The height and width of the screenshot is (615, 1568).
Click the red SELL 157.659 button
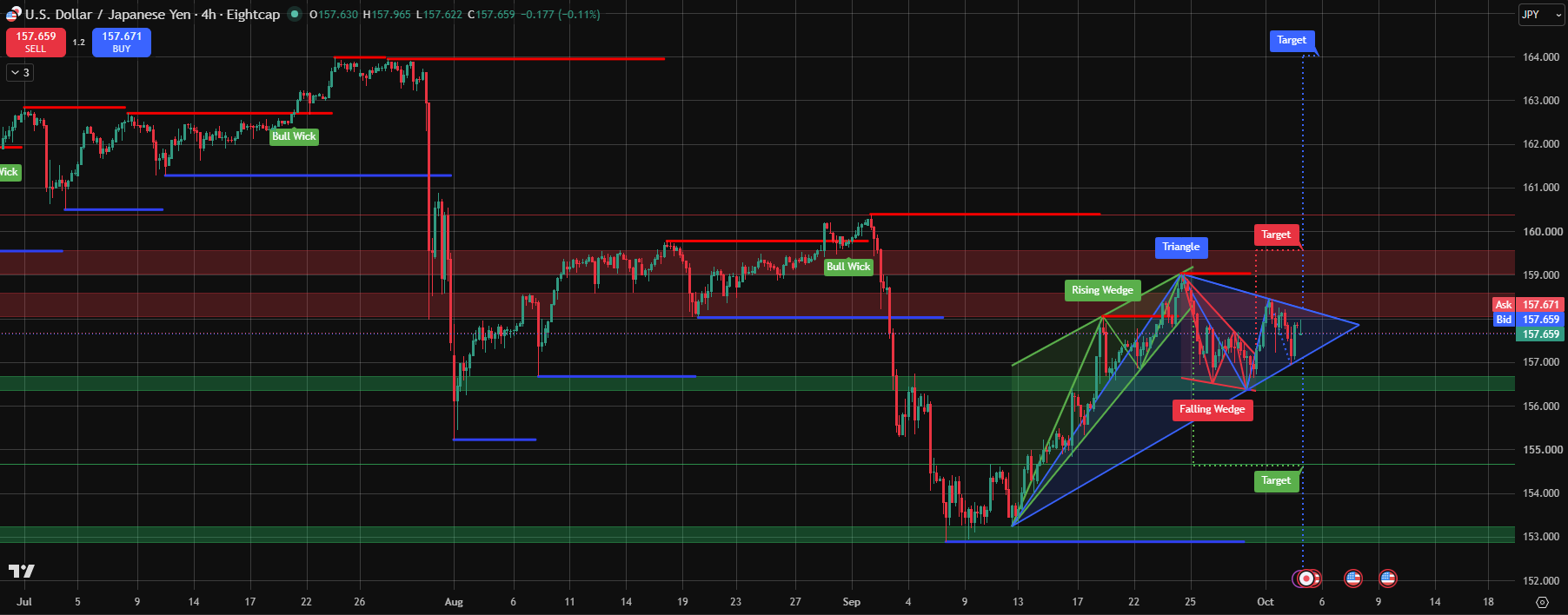tap(36, 43)
